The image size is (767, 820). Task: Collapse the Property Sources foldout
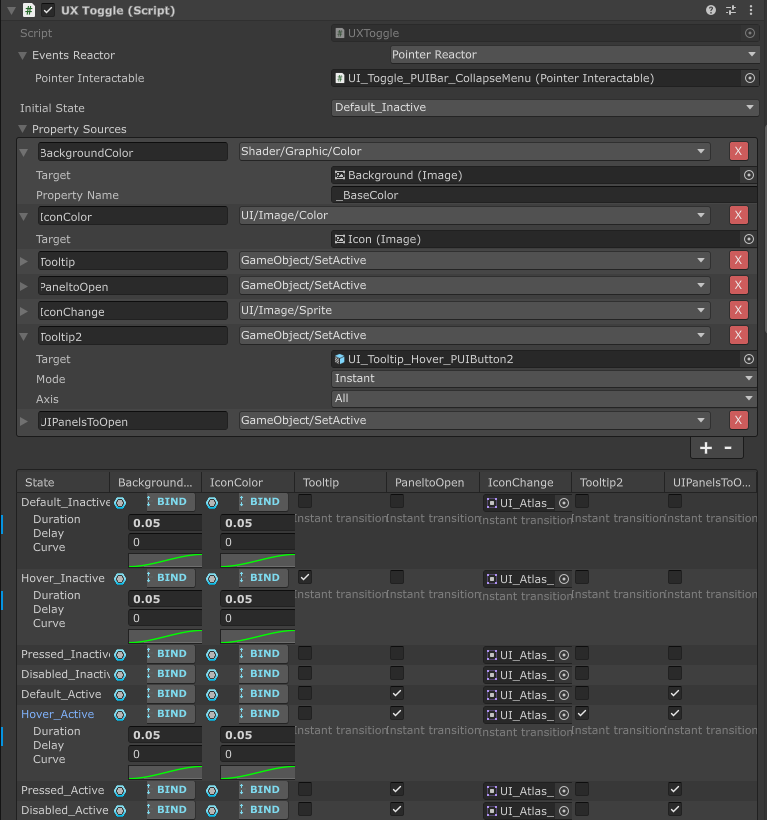[x=22, y=129]
